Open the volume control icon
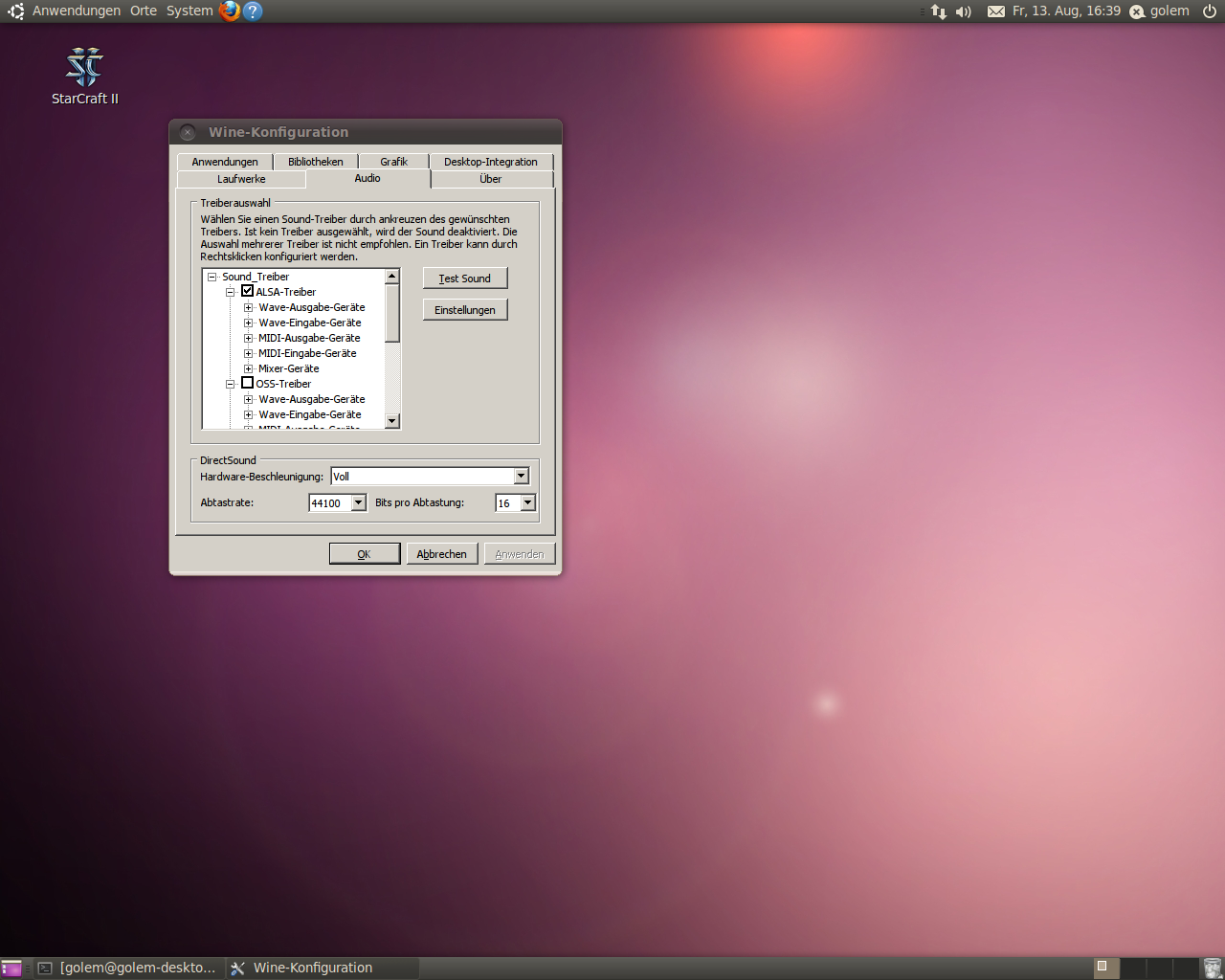This screenshot has height=980, width=1225. tap(964, 11)
